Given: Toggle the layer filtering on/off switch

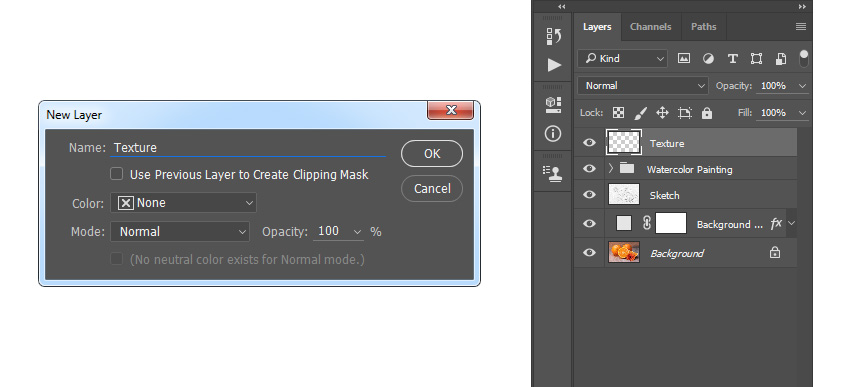Looking at the screenshot, I should coord(804,59).
